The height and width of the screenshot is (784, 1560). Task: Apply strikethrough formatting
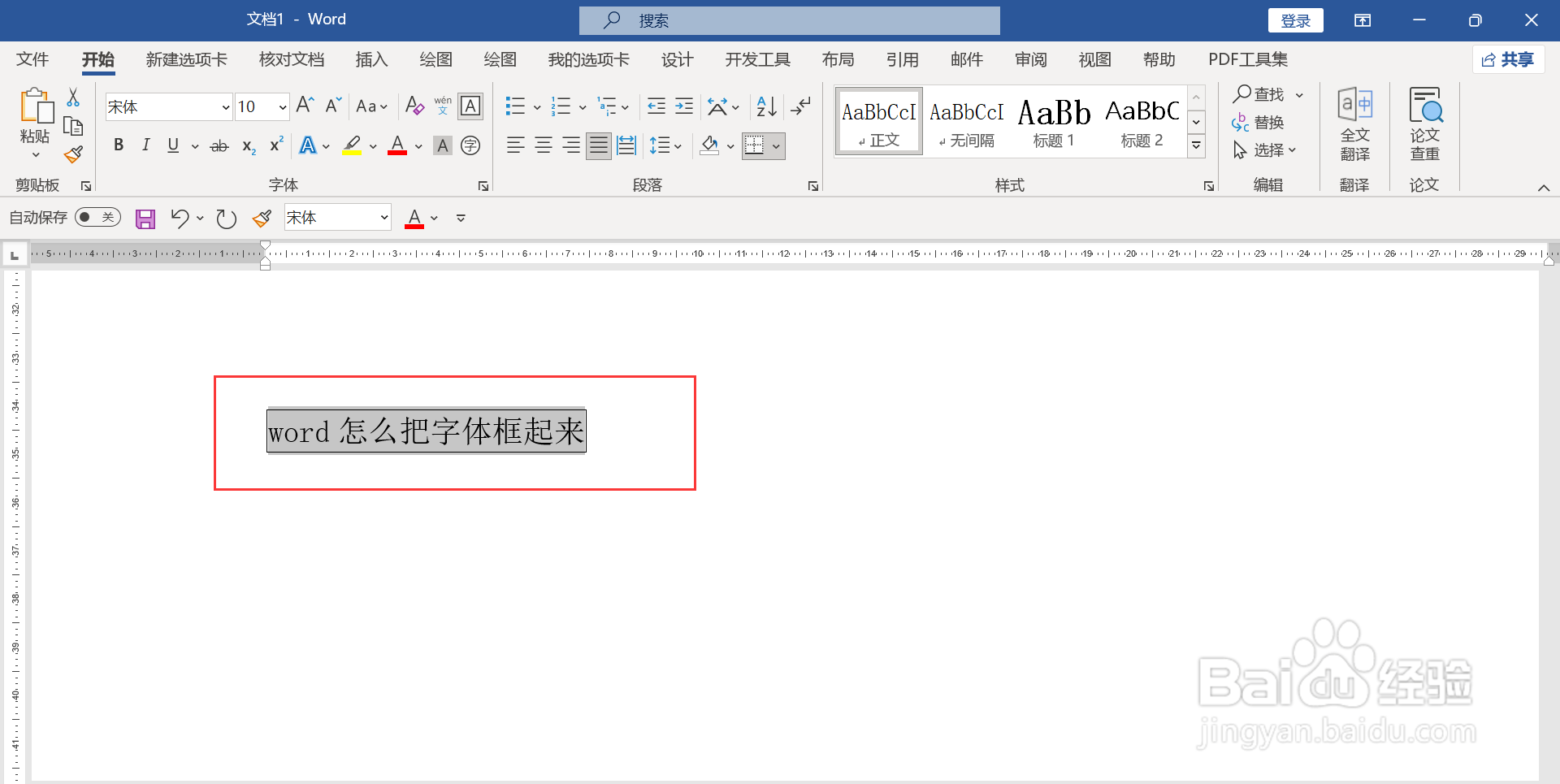coord(219,146)
